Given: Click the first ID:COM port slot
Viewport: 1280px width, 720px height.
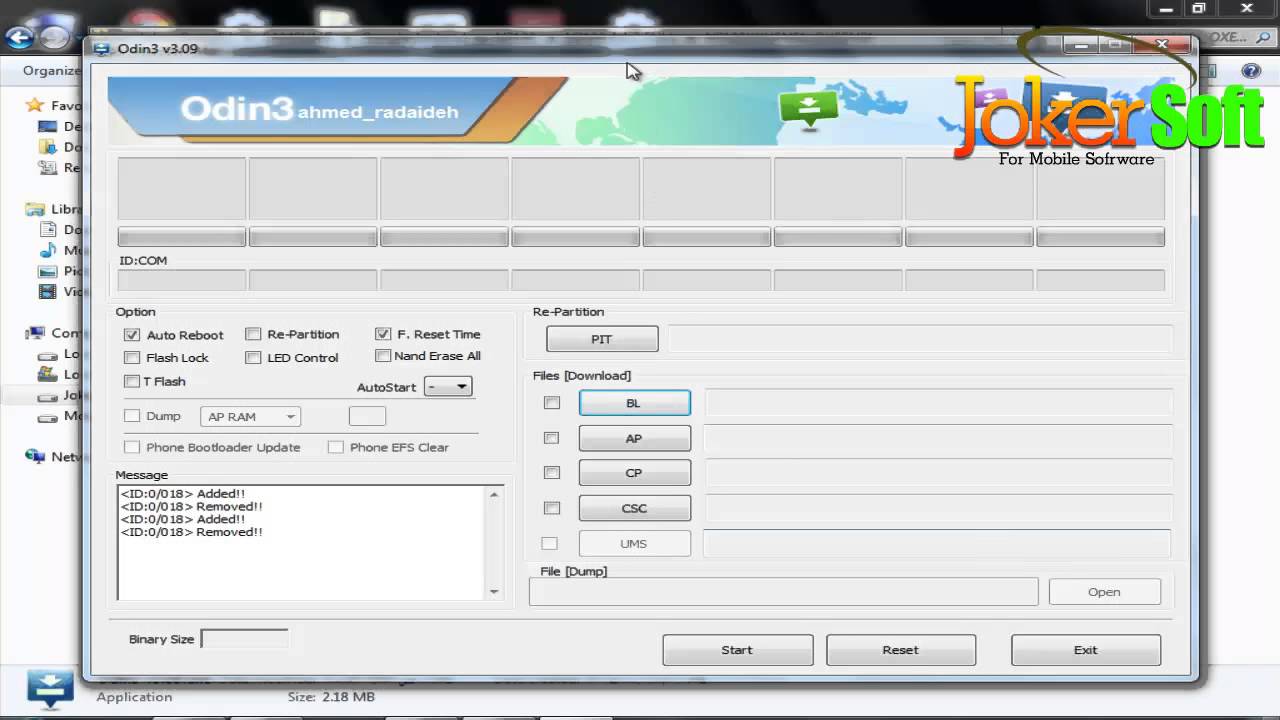Looking at the screenshot, I should [x=181, y=280].
